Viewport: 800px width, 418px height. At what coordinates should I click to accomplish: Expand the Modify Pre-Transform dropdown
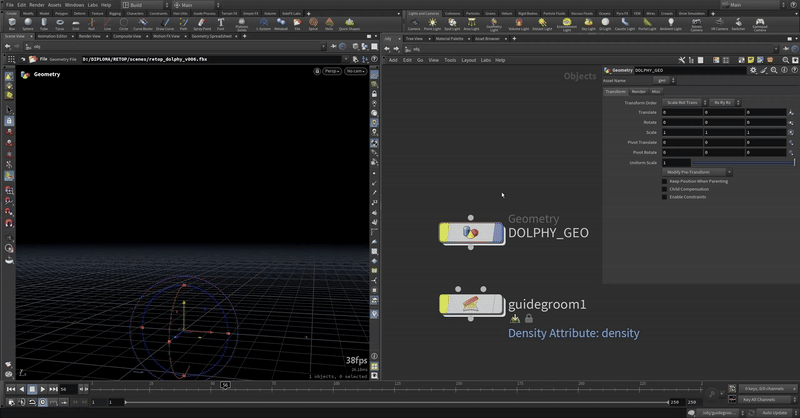pyautogui.click(x=698, y=172)
